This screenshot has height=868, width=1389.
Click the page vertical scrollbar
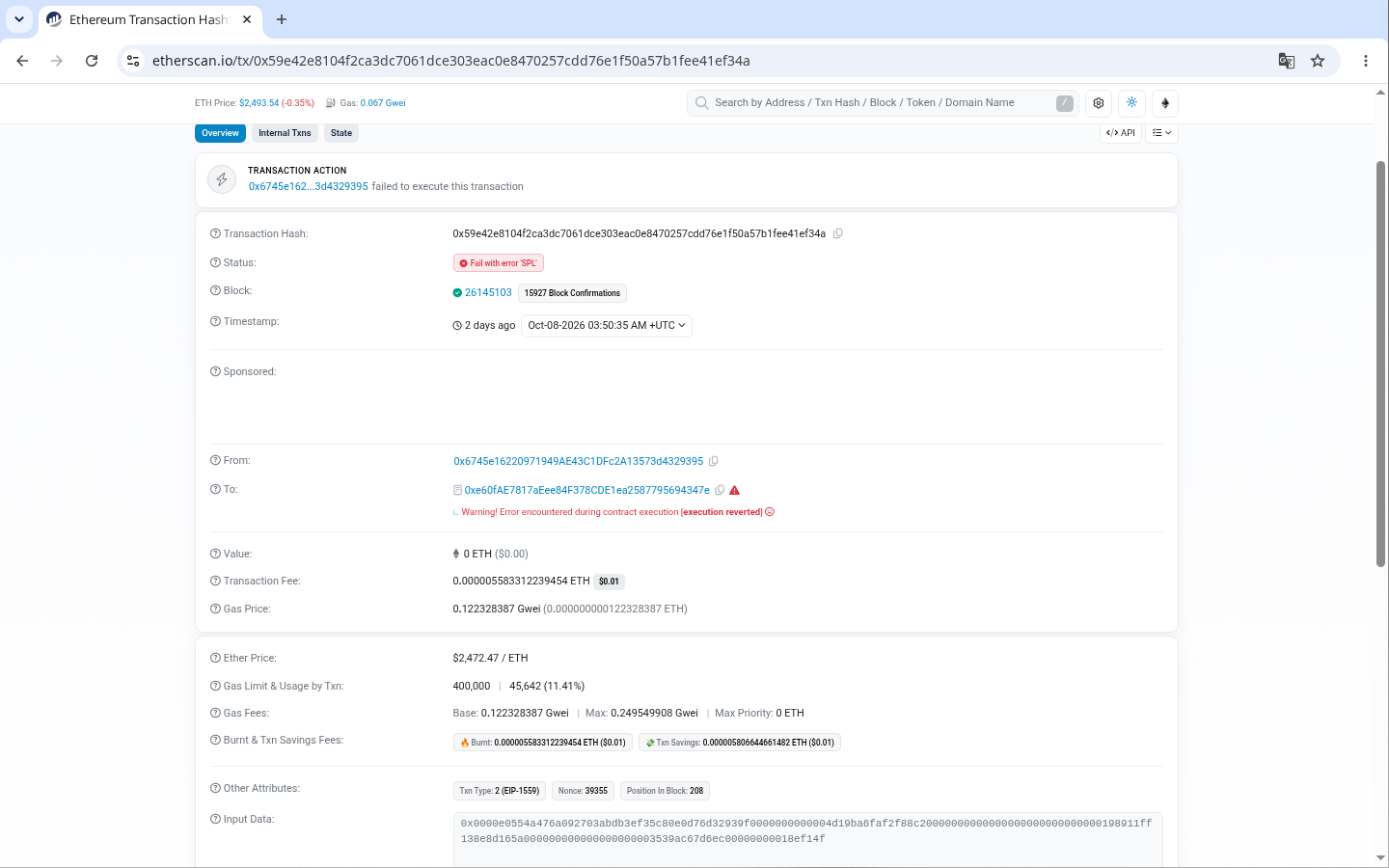tap(1380, 364)
